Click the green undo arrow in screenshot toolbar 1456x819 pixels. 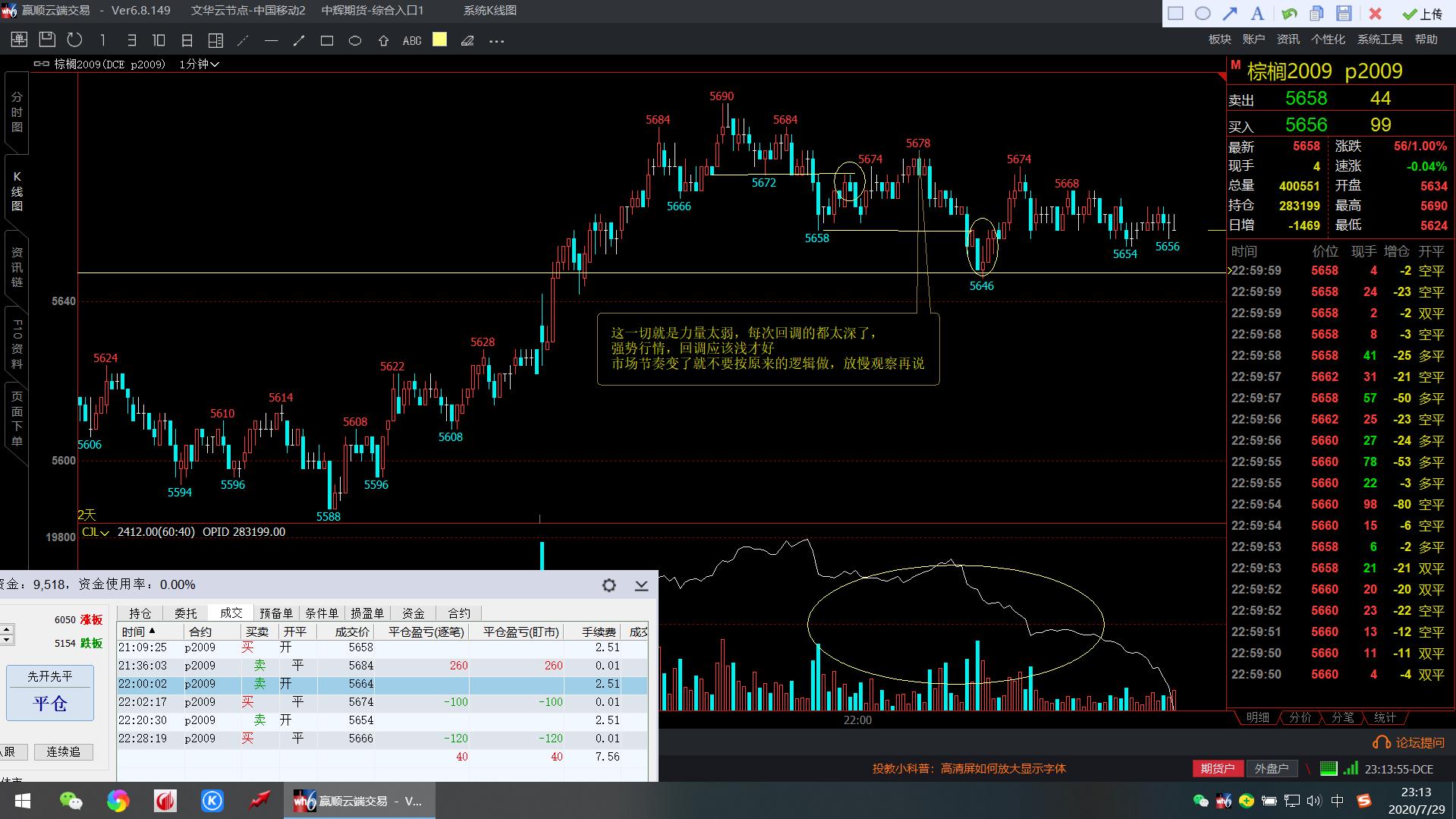click(x=1289, y=13)
